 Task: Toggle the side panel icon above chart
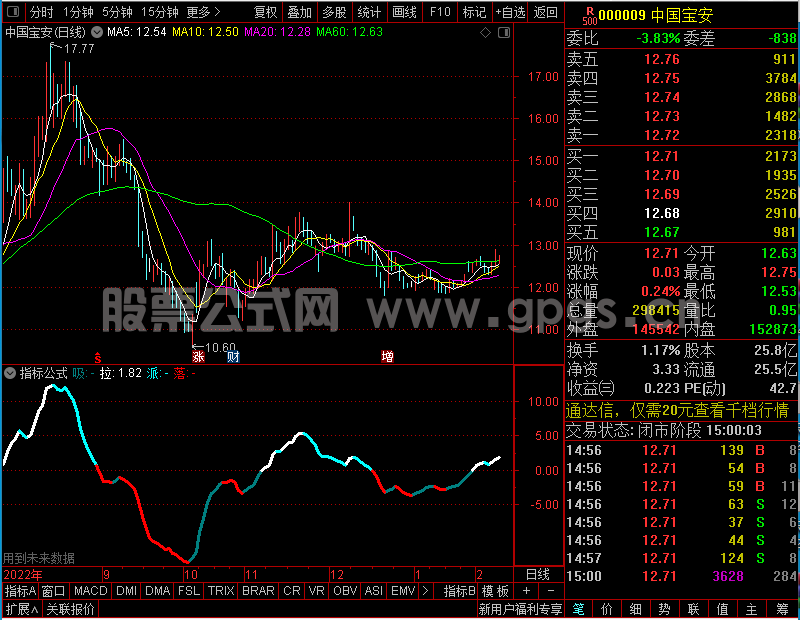point(504,33)
